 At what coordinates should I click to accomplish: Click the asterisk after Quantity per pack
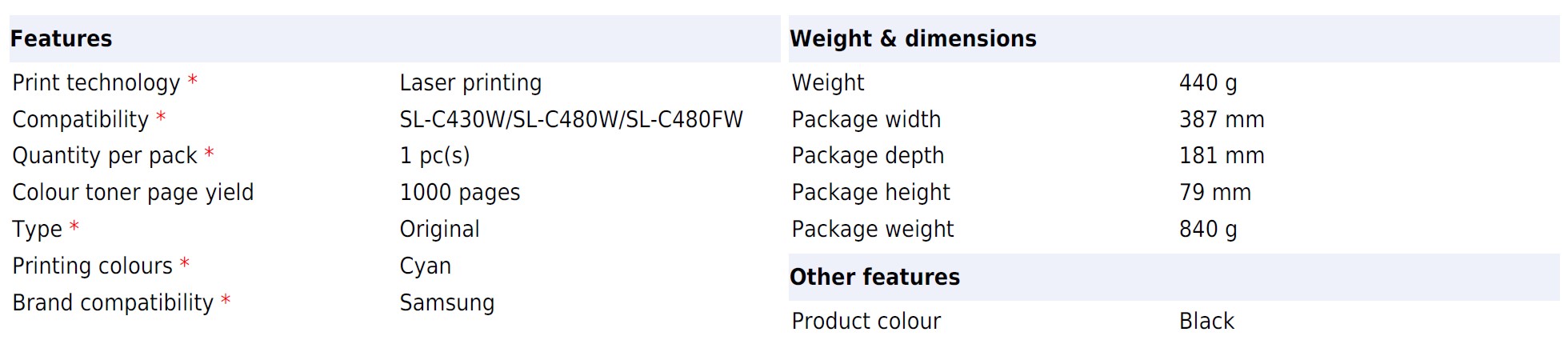209,153
